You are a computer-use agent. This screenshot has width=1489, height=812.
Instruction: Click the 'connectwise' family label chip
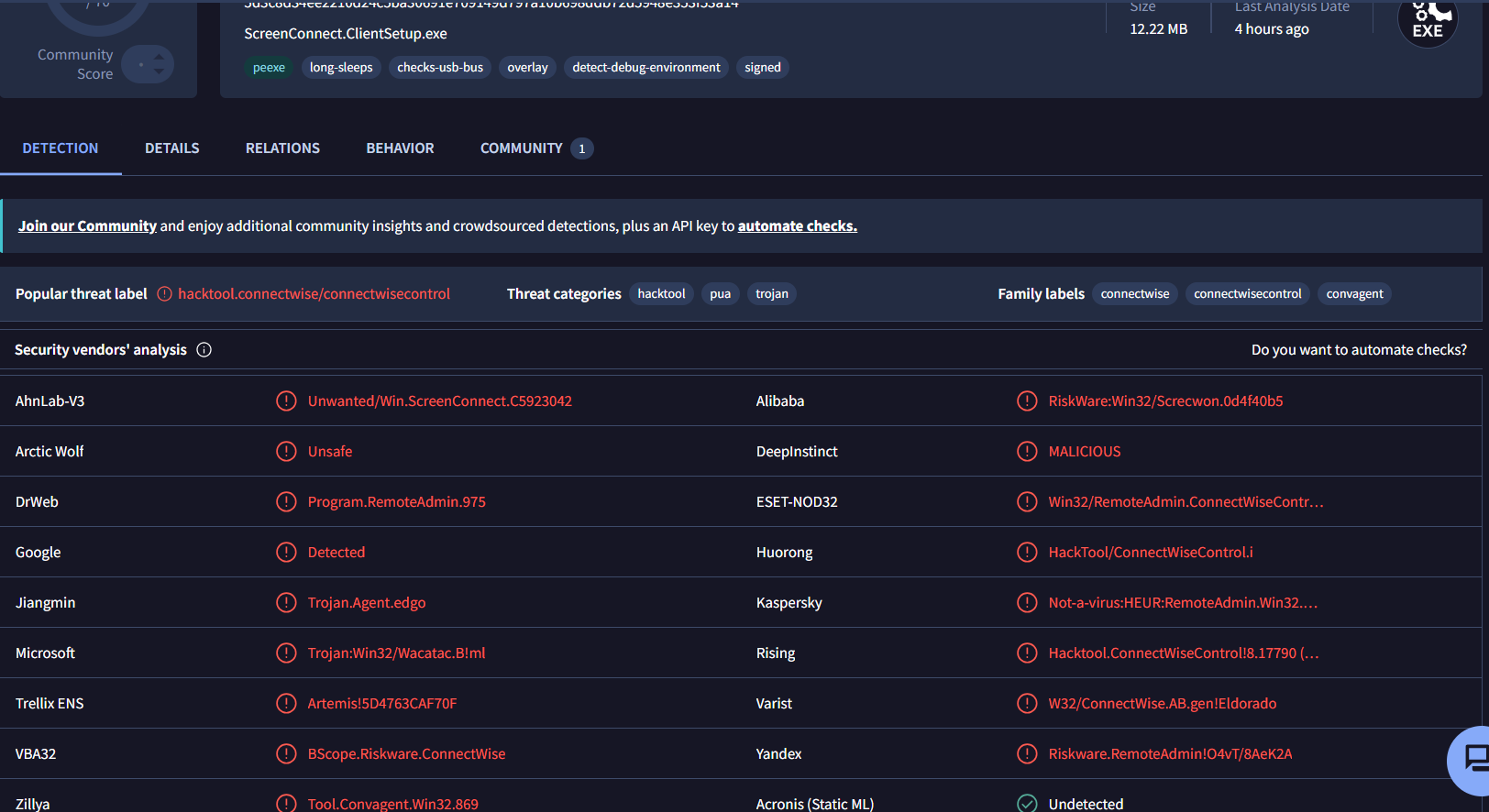tap(1135, 294)
